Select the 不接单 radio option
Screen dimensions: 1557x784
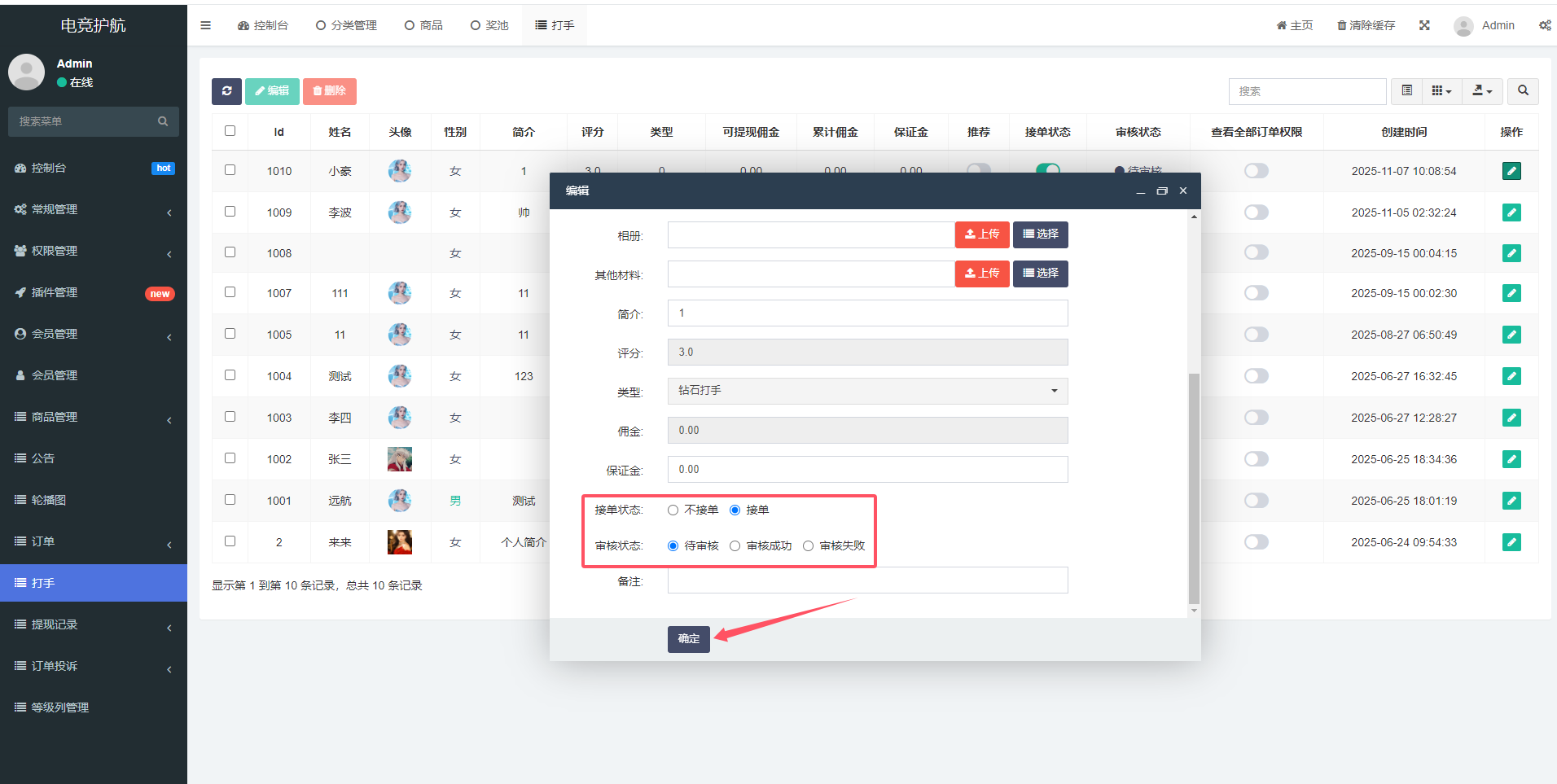[x=673, y=510]
